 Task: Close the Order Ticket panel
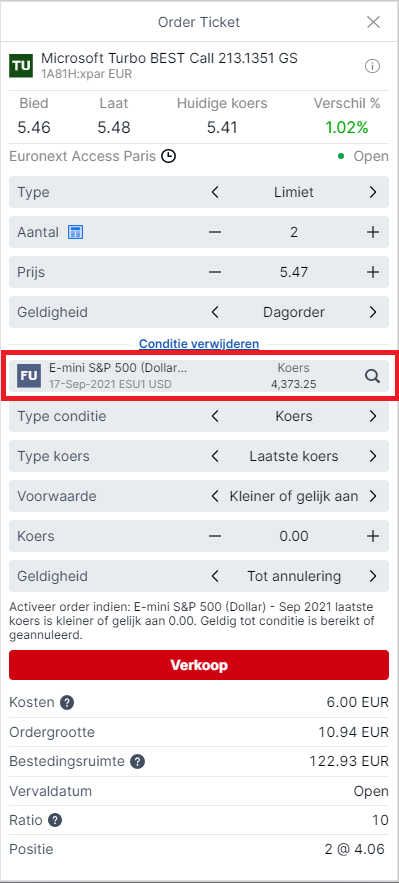pos(373,22)
